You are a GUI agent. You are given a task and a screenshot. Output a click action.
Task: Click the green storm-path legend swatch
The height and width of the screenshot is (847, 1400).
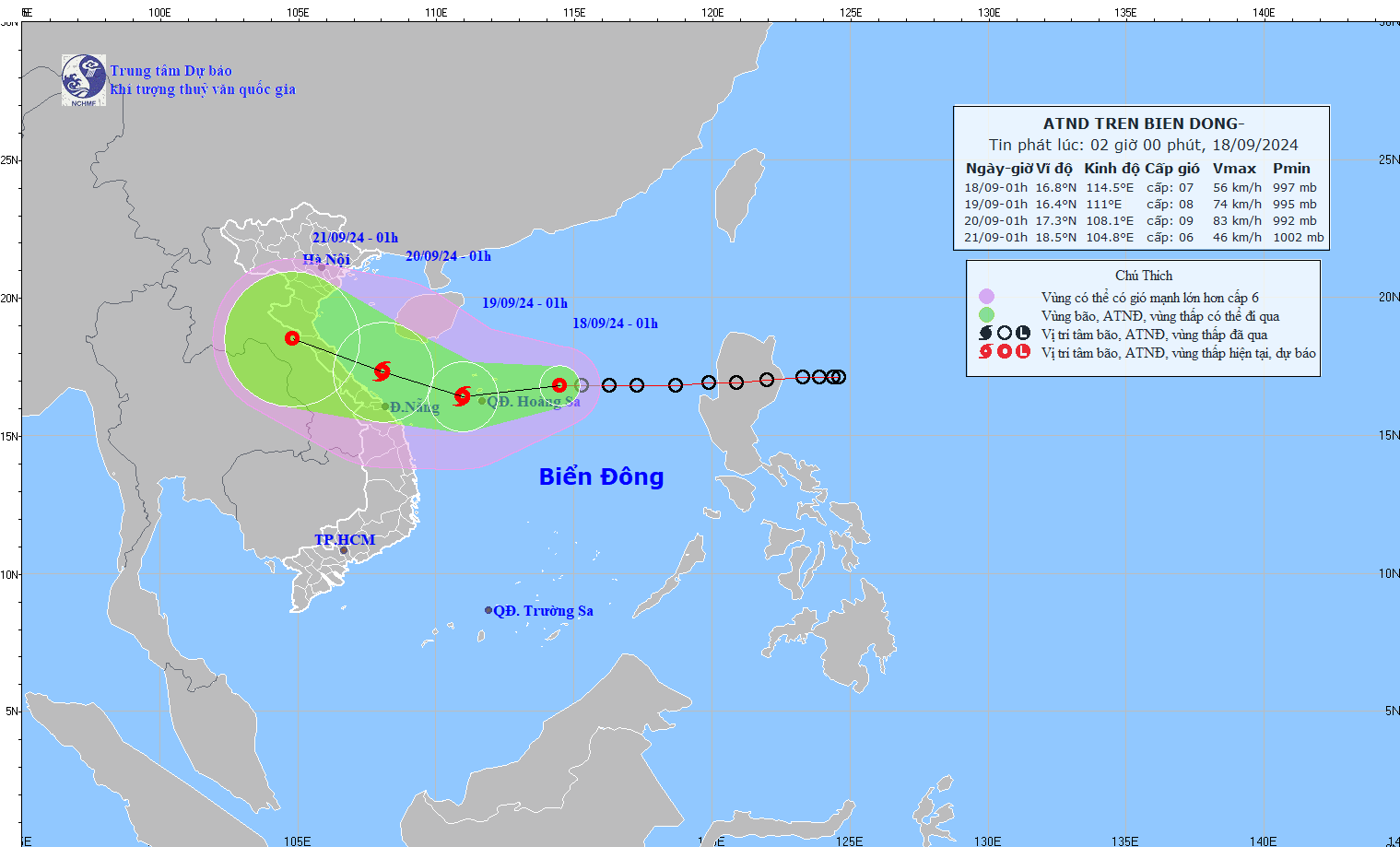[986, 315]
